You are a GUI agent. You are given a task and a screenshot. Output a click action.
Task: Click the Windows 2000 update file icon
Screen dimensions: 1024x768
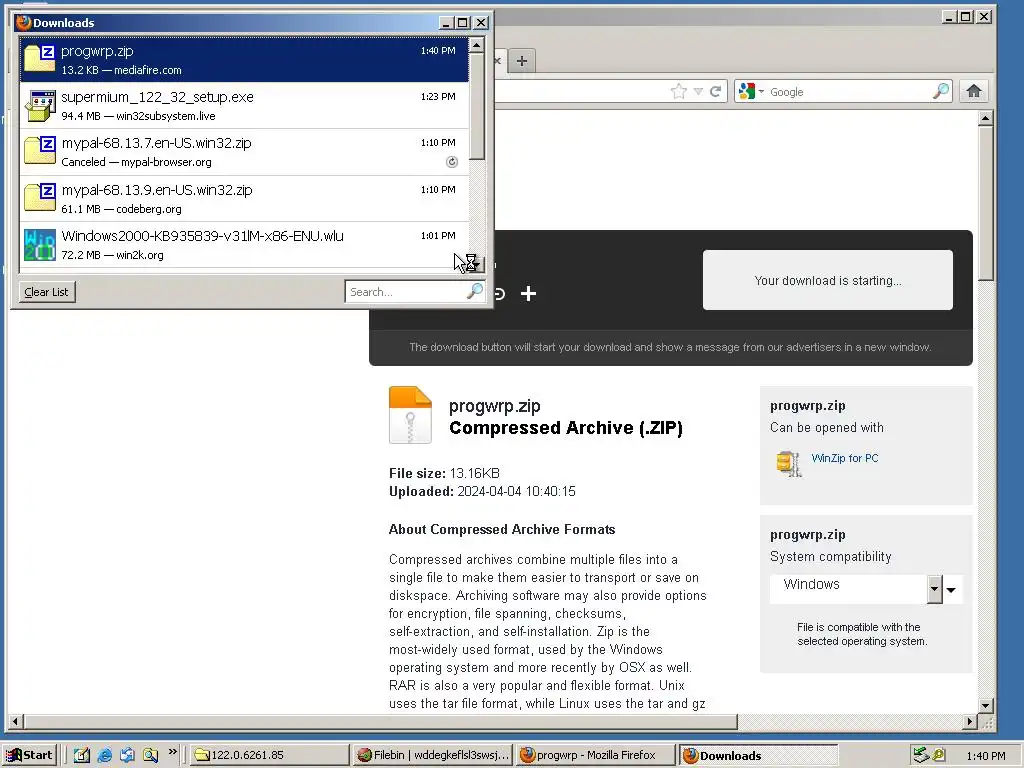40,244
